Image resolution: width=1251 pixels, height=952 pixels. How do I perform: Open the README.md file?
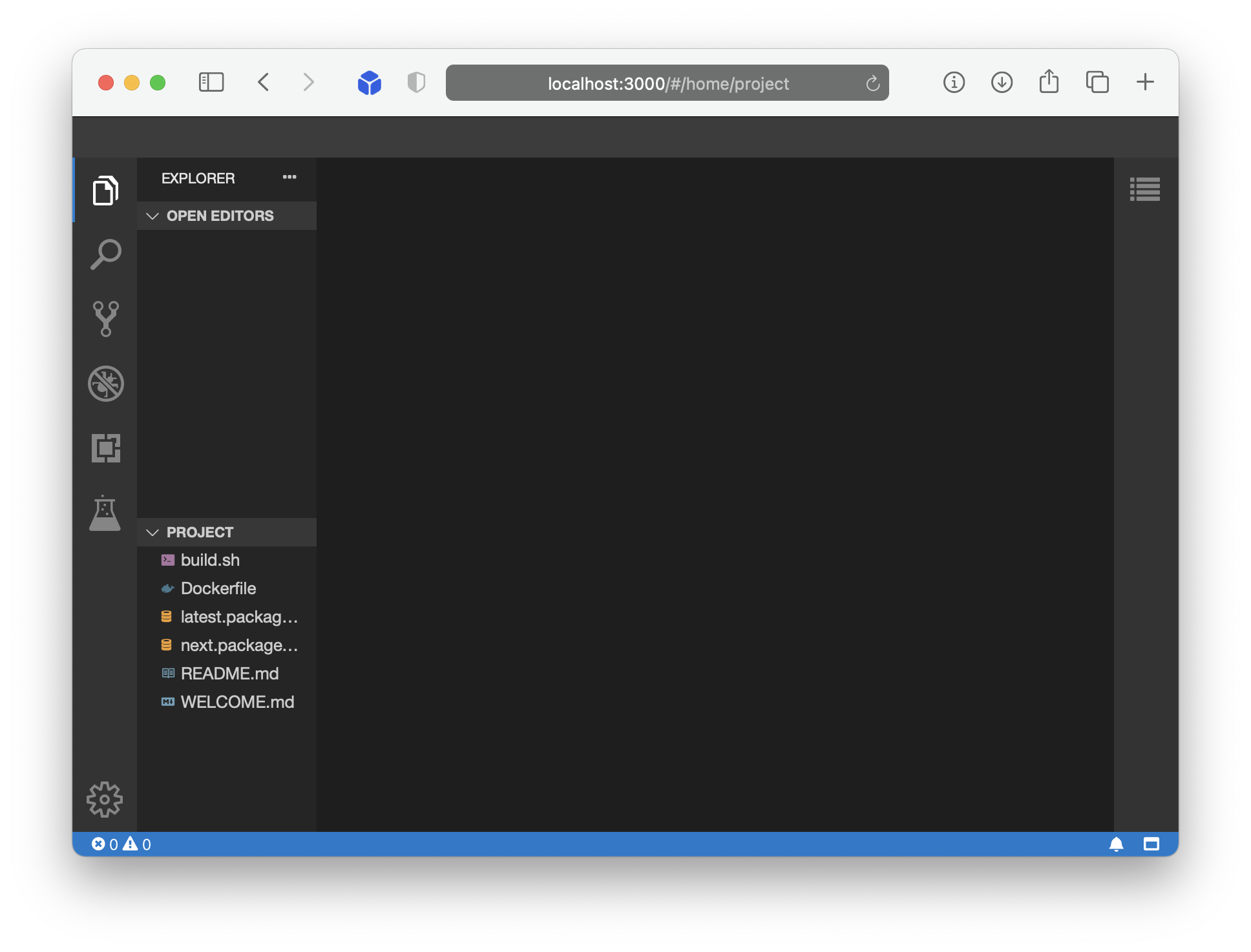click(x=229, y=674)
